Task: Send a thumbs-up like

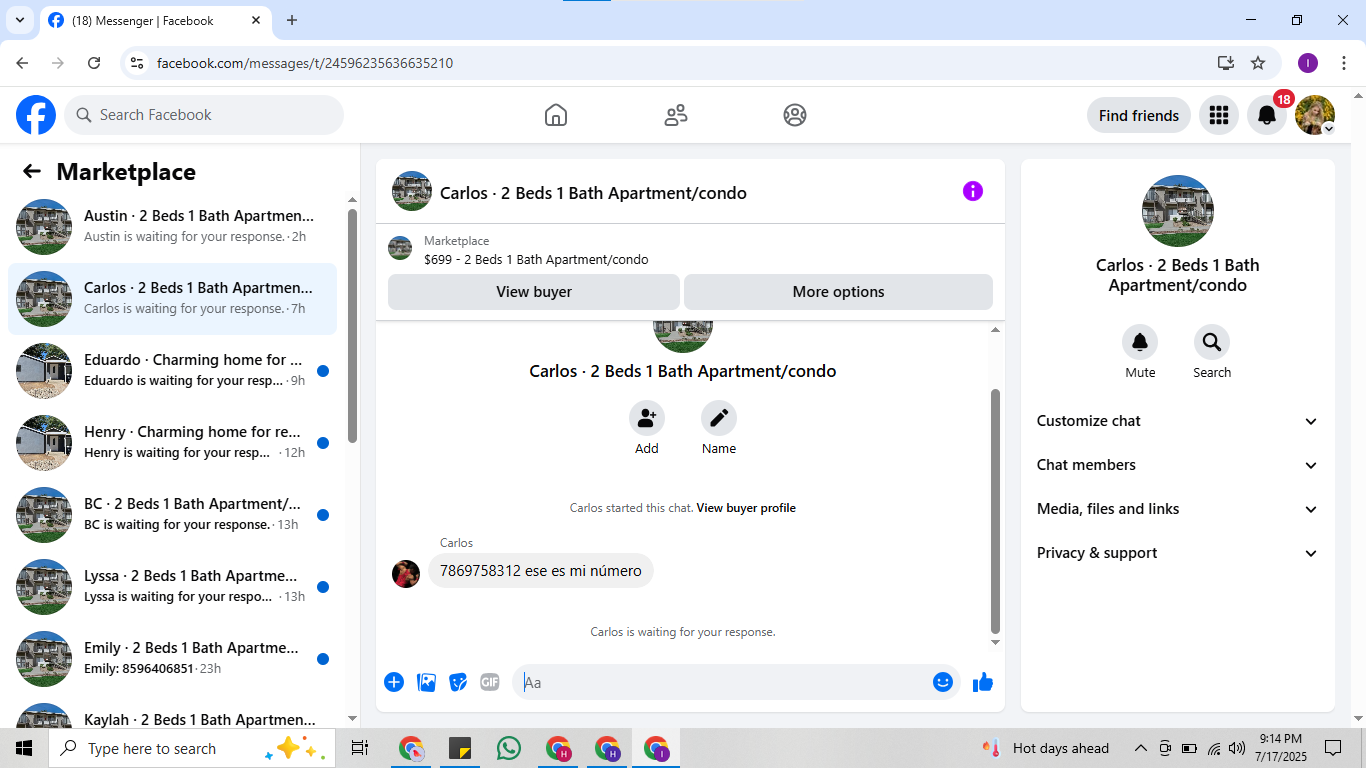Action: coord(983,682)
